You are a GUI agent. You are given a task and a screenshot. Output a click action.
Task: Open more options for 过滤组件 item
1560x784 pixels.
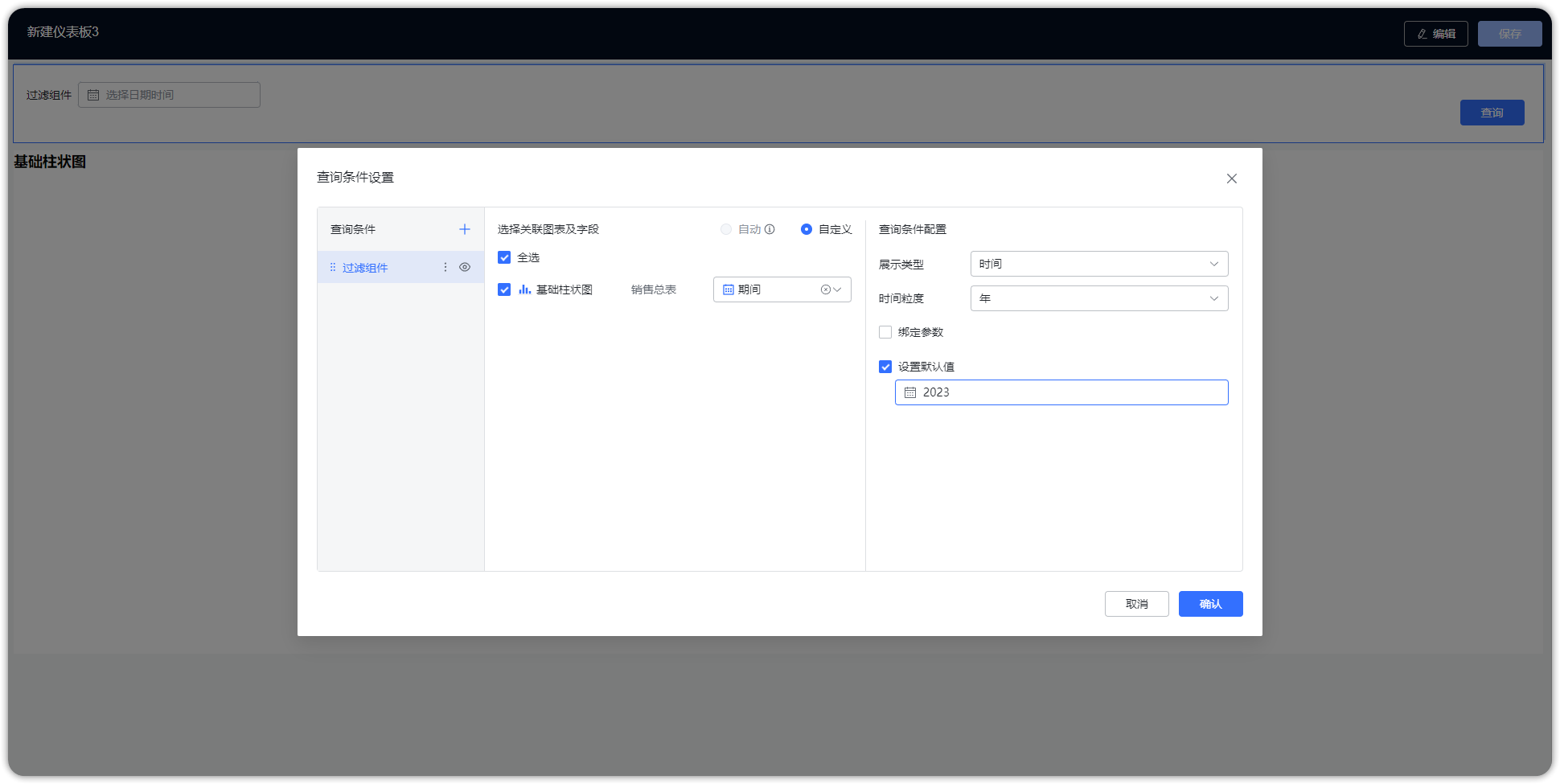[x=445, y=267]
